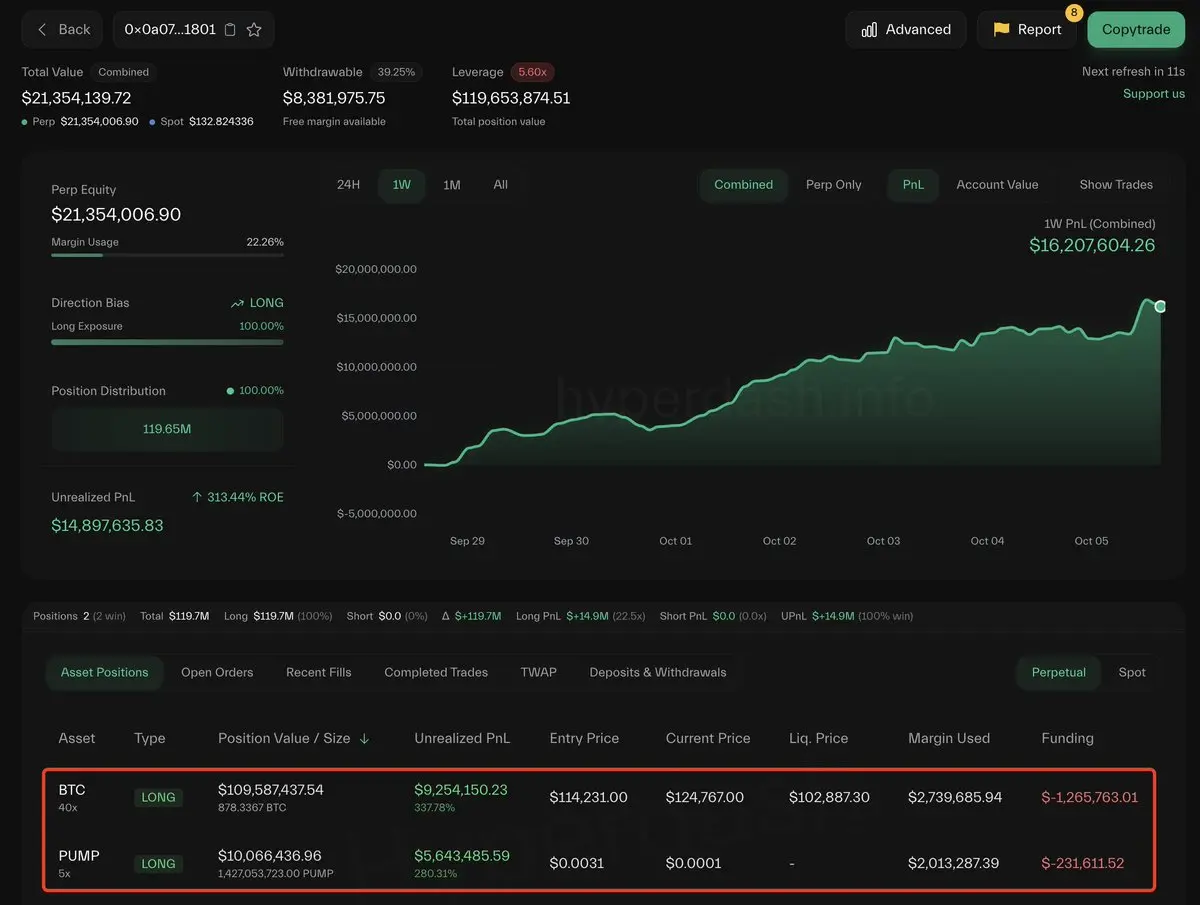Image resolution: width=1200 pixels, height=905 pixels.
Task: Click the sort arrow beside Position Value
Action: click(x=364, y=739)
